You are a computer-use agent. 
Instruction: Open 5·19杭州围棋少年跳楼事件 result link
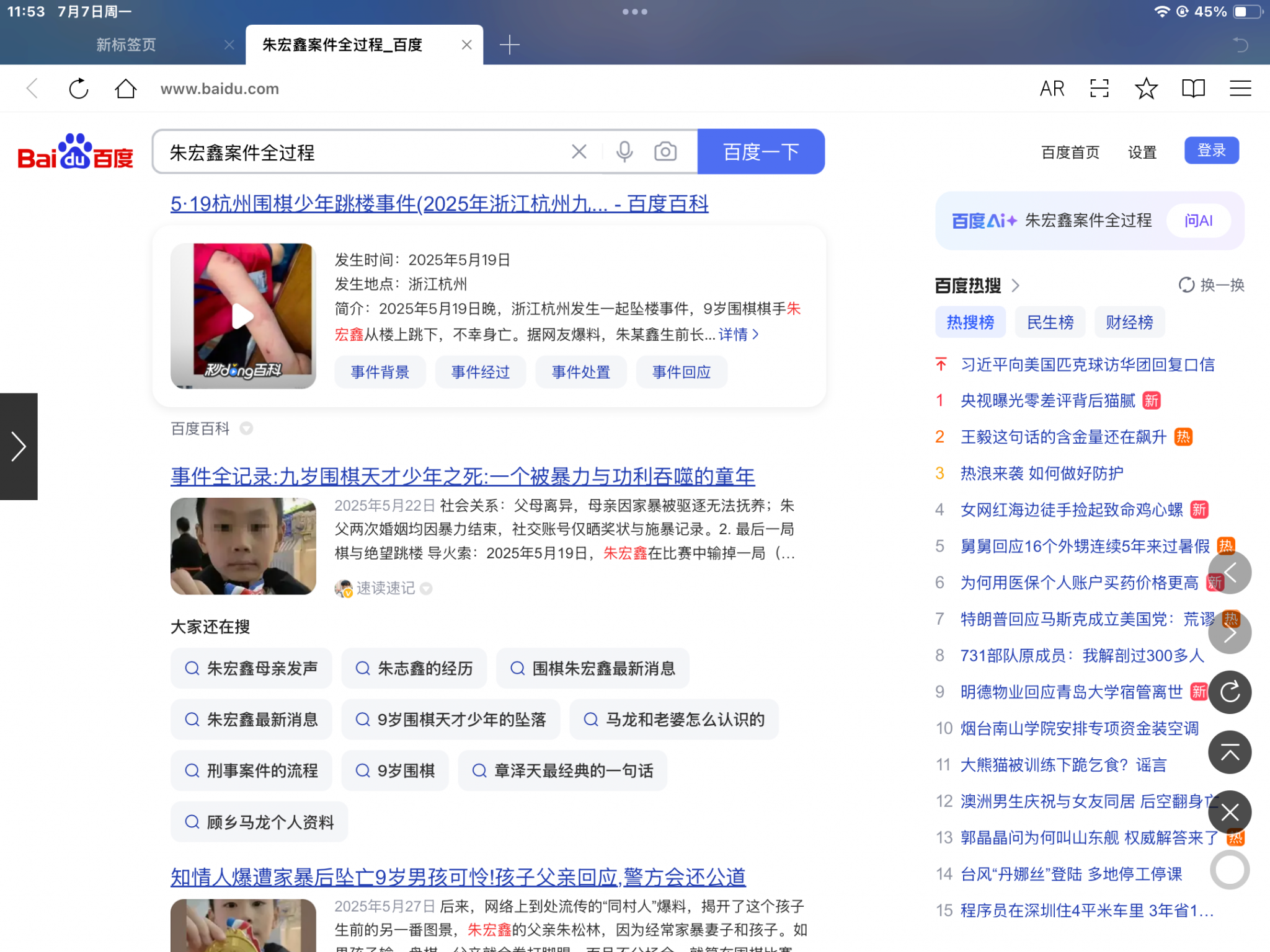(x=439, y=203)
